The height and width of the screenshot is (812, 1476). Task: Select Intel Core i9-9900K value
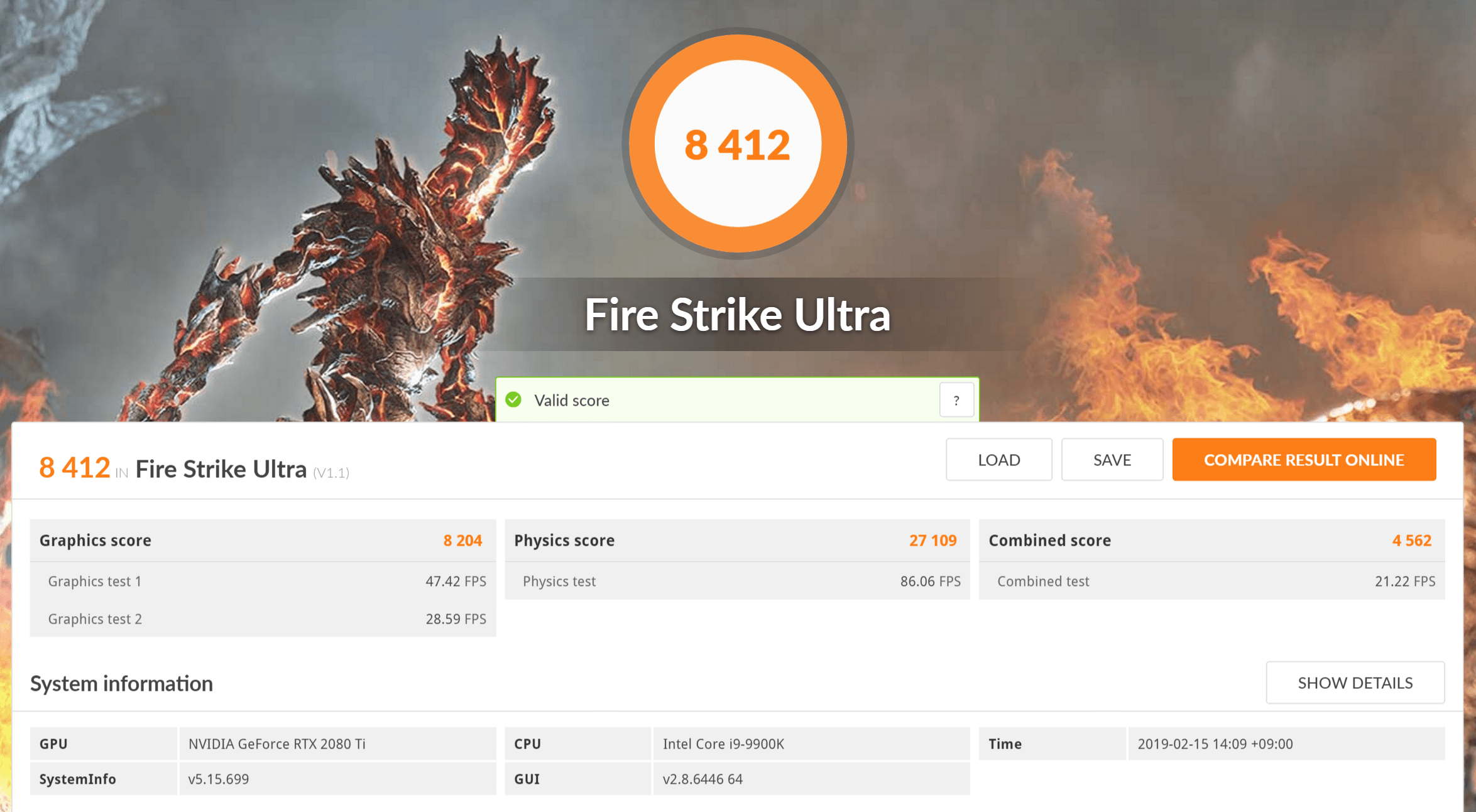724,744
